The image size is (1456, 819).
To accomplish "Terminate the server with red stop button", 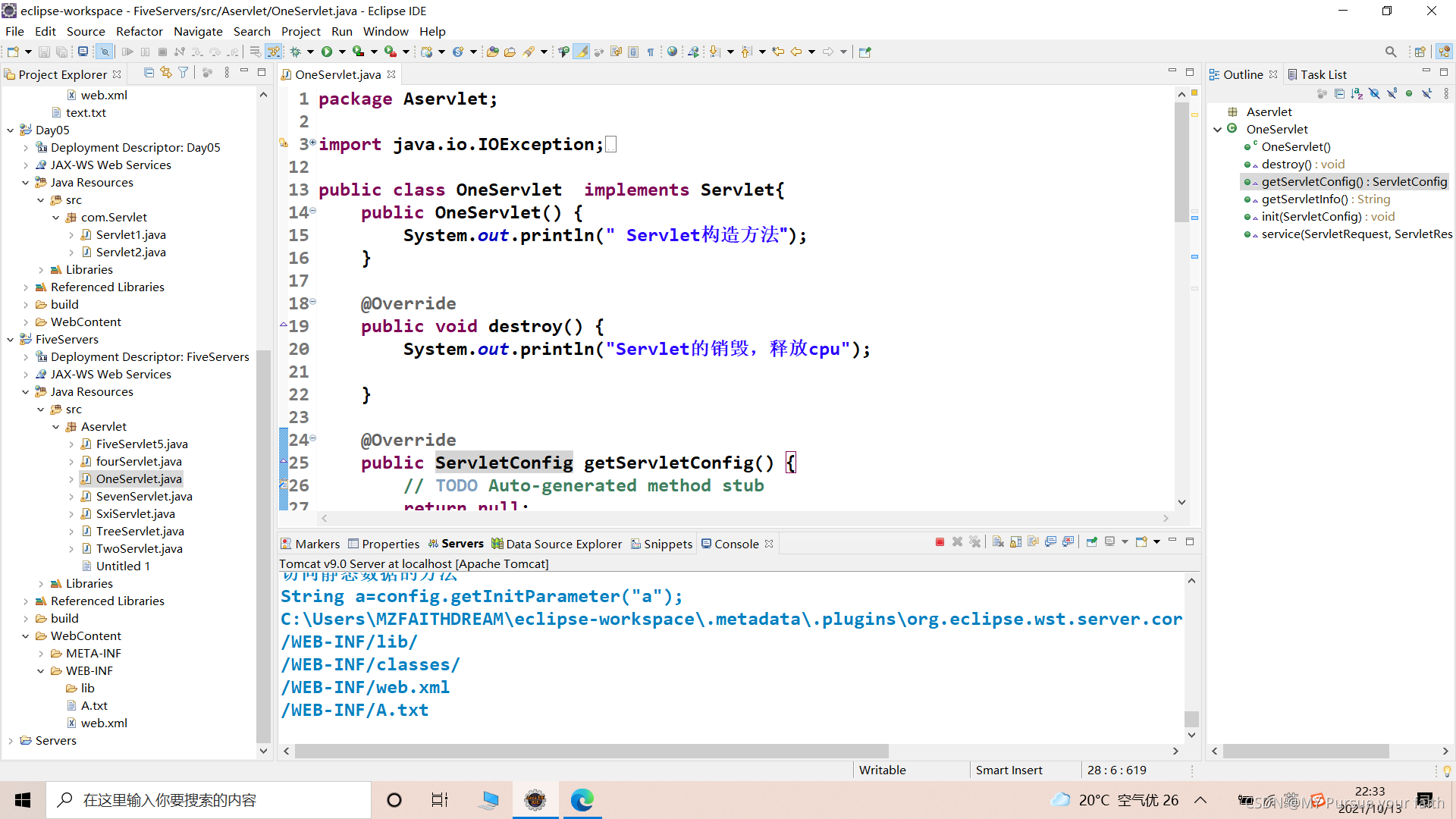I will [x=940, y=542].
